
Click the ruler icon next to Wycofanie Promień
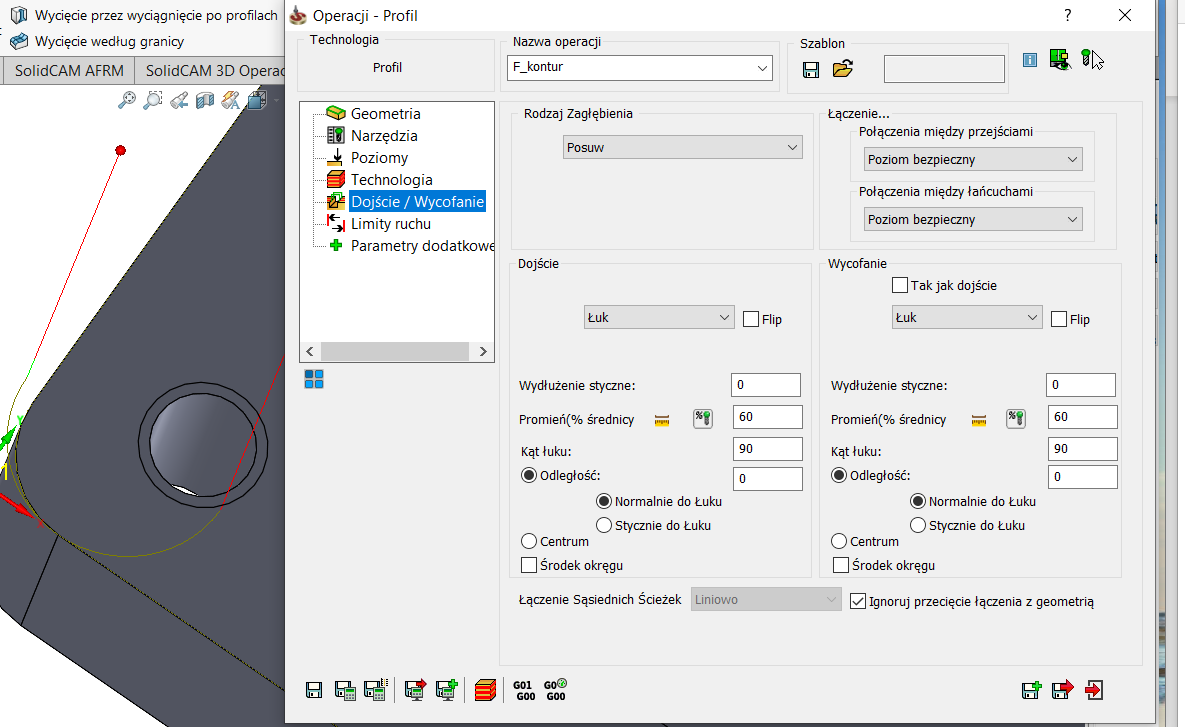979,420
